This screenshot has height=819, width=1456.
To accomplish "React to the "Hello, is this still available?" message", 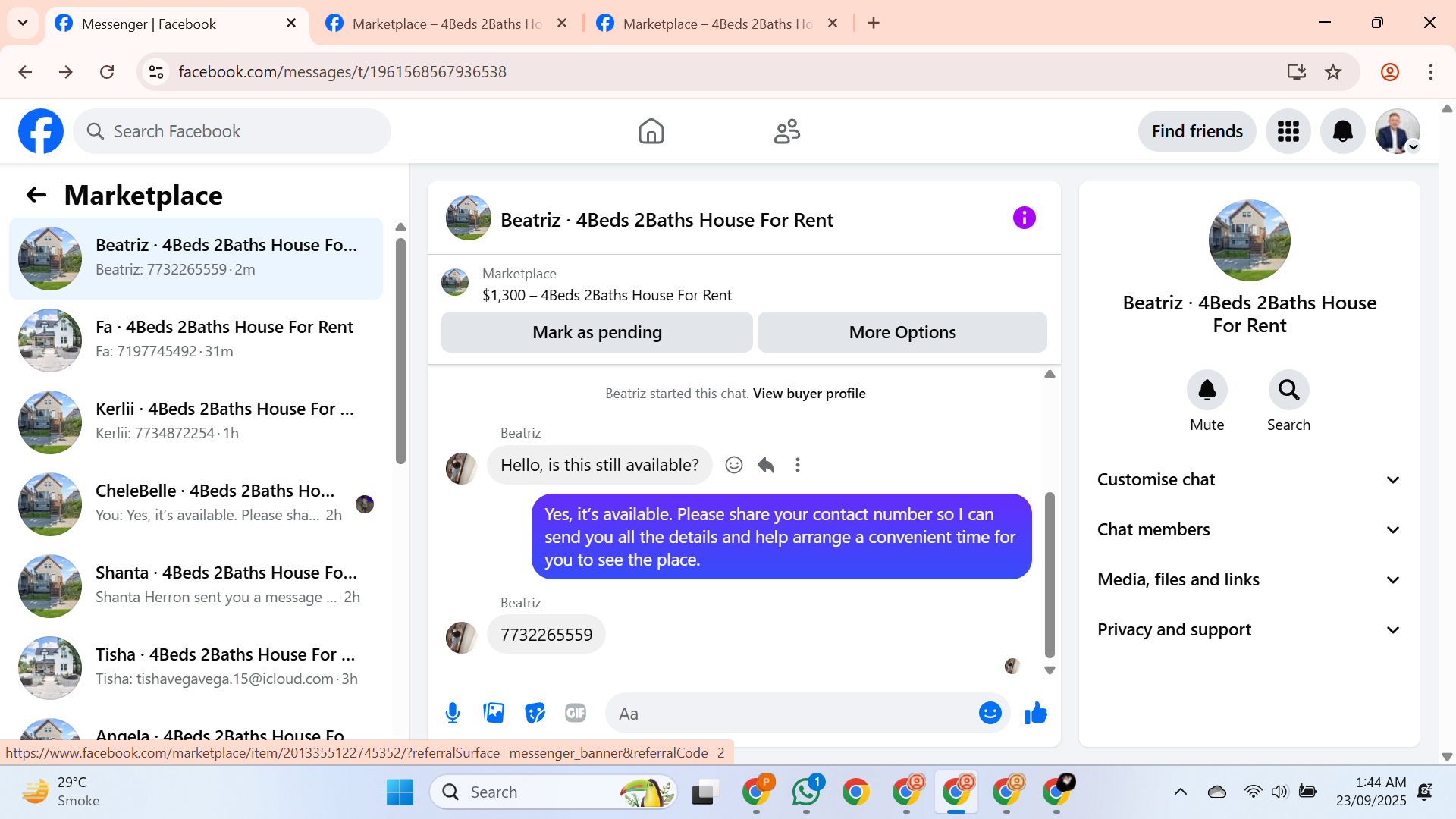I will click(x=733, y=465).
